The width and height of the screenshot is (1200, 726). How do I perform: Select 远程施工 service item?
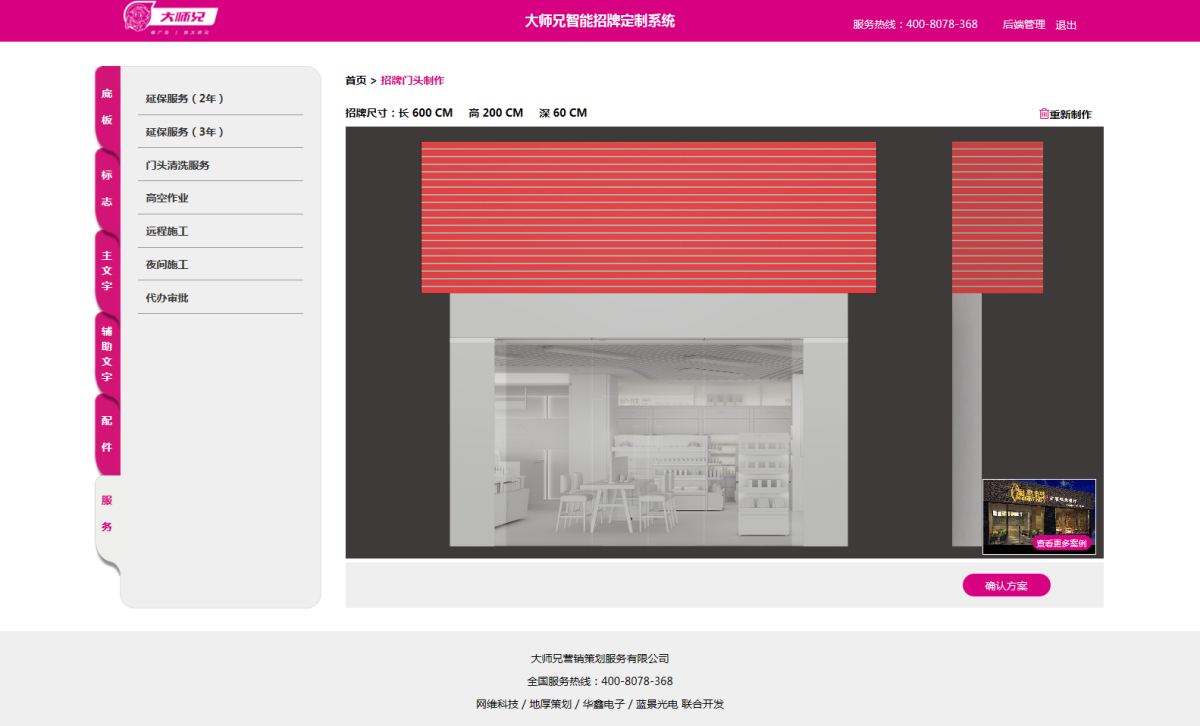coord(167,231)
